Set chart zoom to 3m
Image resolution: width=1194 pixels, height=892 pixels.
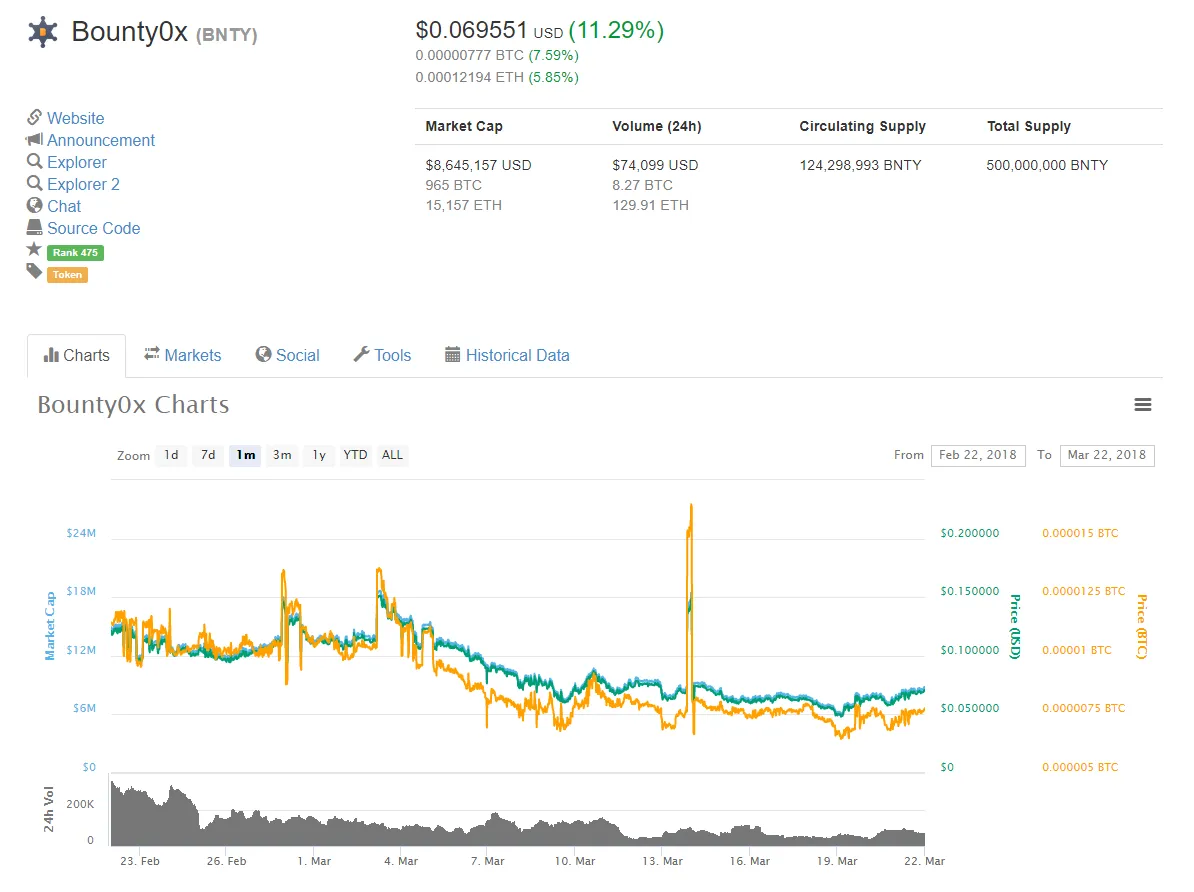(282, 456)
